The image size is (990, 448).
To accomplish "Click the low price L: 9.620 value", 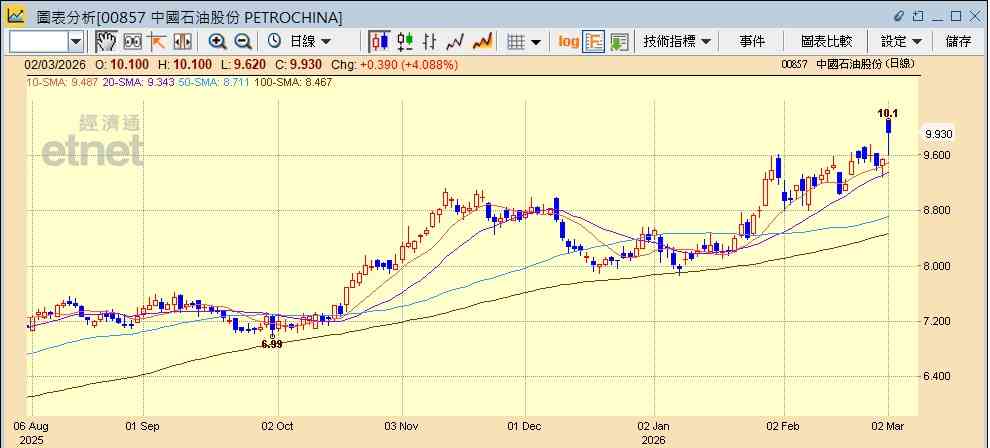I will (243, 64).
